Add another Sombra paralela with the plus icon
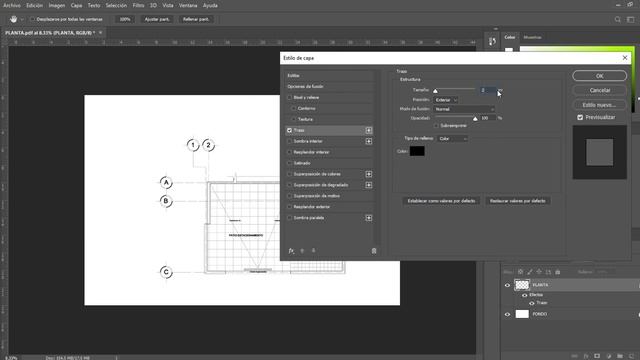640x360 pixels. pos(369,218)
